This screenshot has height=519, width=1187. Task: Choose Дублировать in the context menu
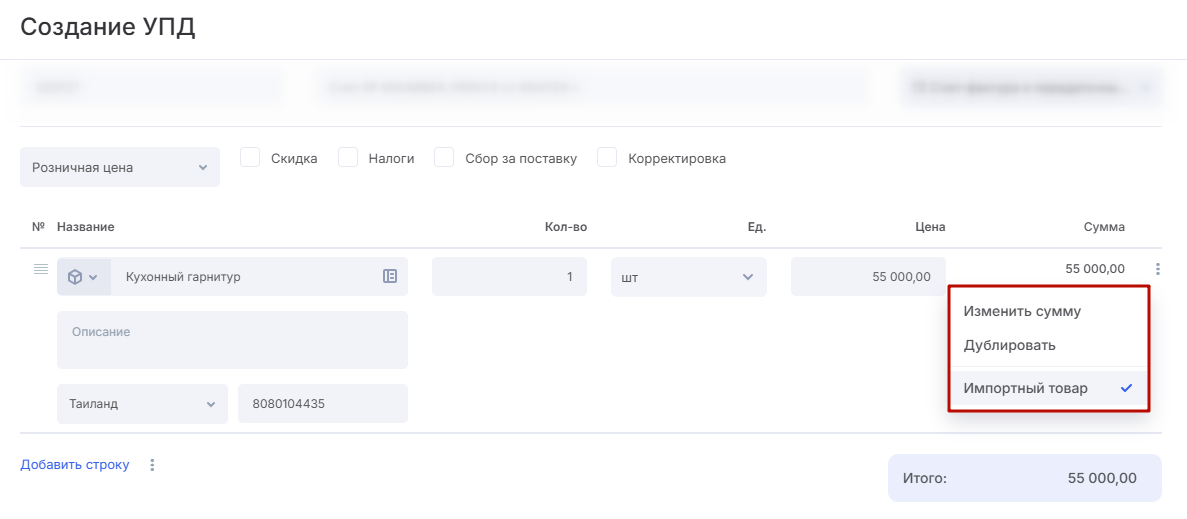pyautogui.click(x=1009, y=345)
